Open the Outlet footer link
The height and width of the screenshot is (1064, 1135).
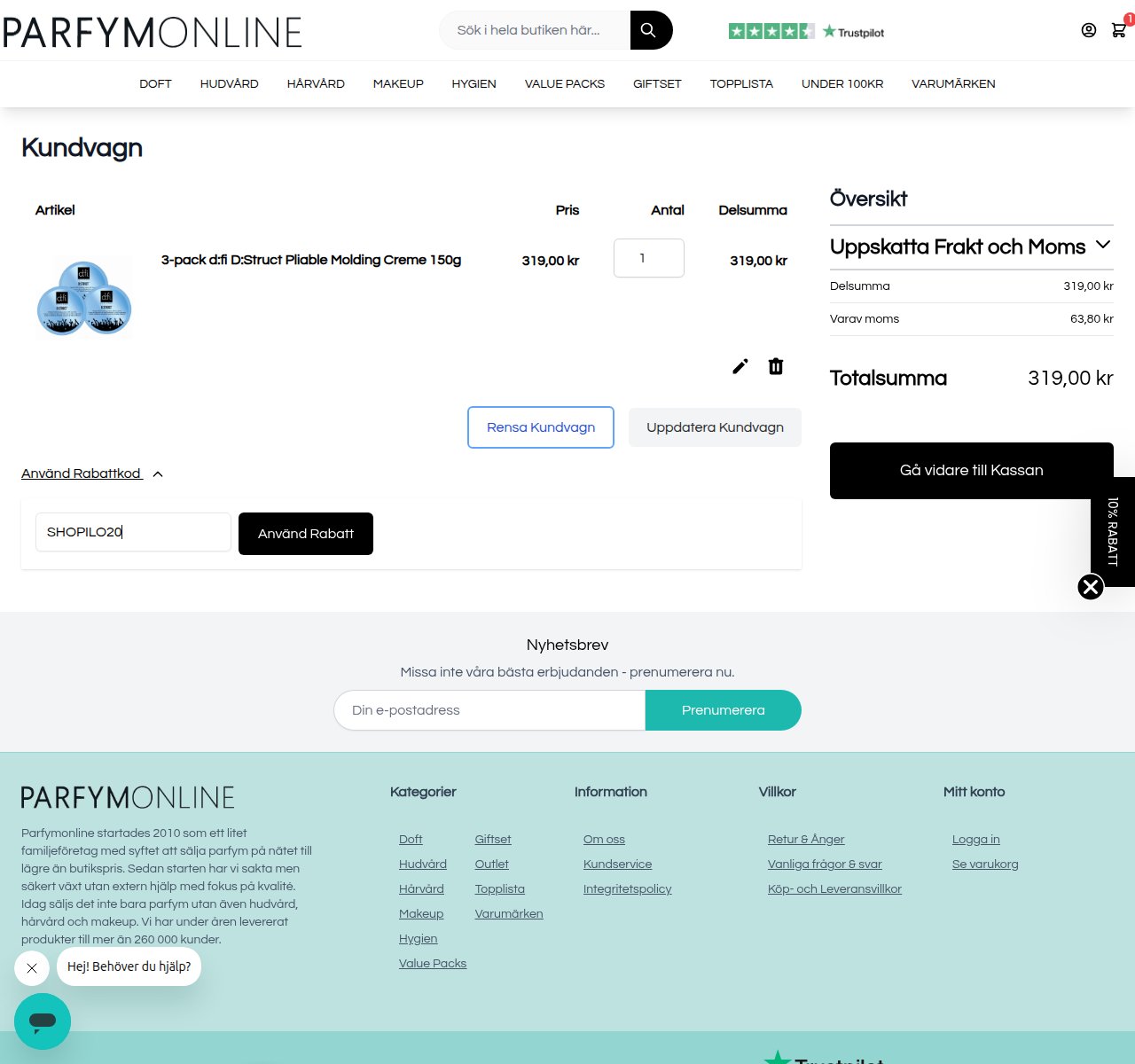point(492,864)
